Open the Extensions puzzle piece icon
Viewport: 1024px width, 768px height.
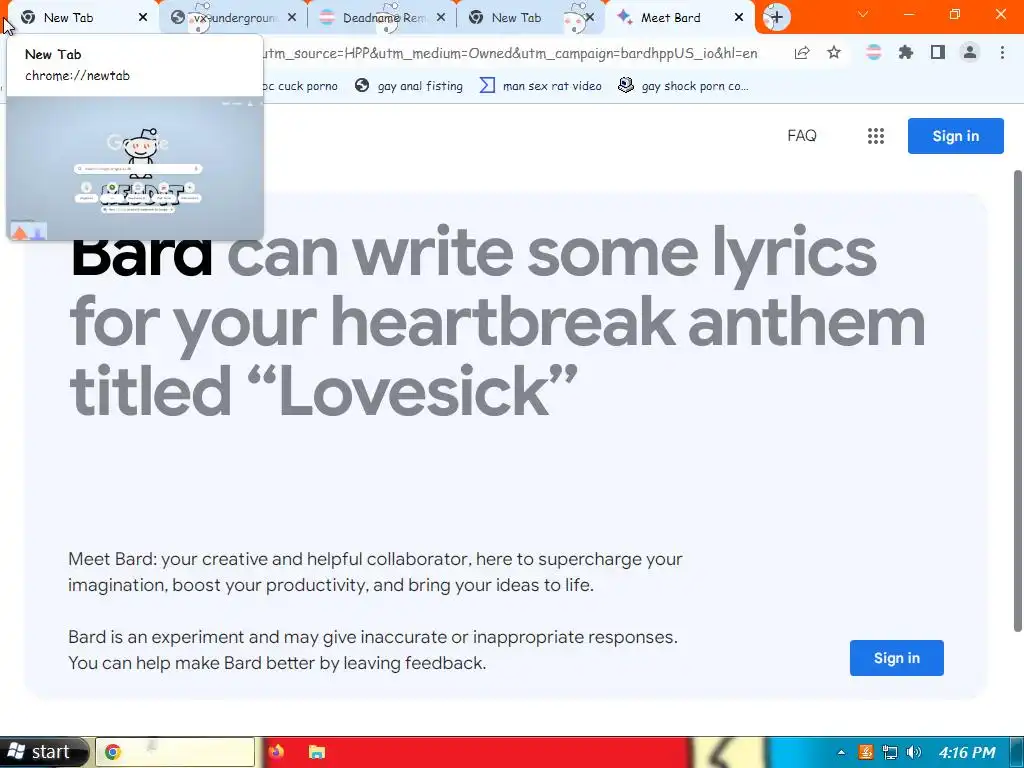point(905,52)
